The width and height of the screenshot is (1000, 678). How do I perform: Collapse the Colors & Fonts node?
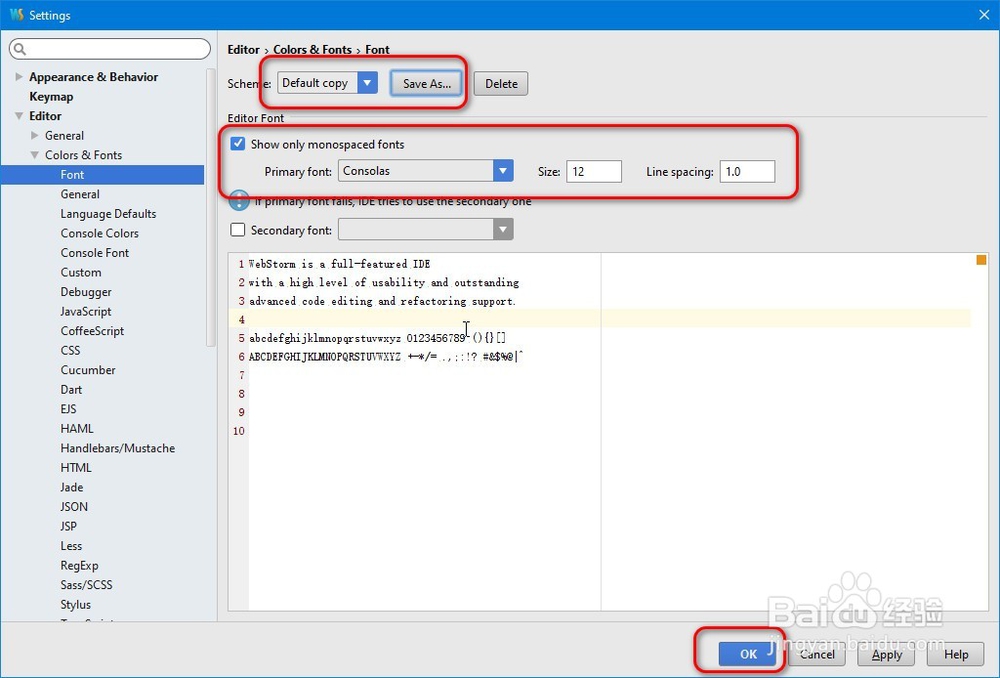pos(34,155)
